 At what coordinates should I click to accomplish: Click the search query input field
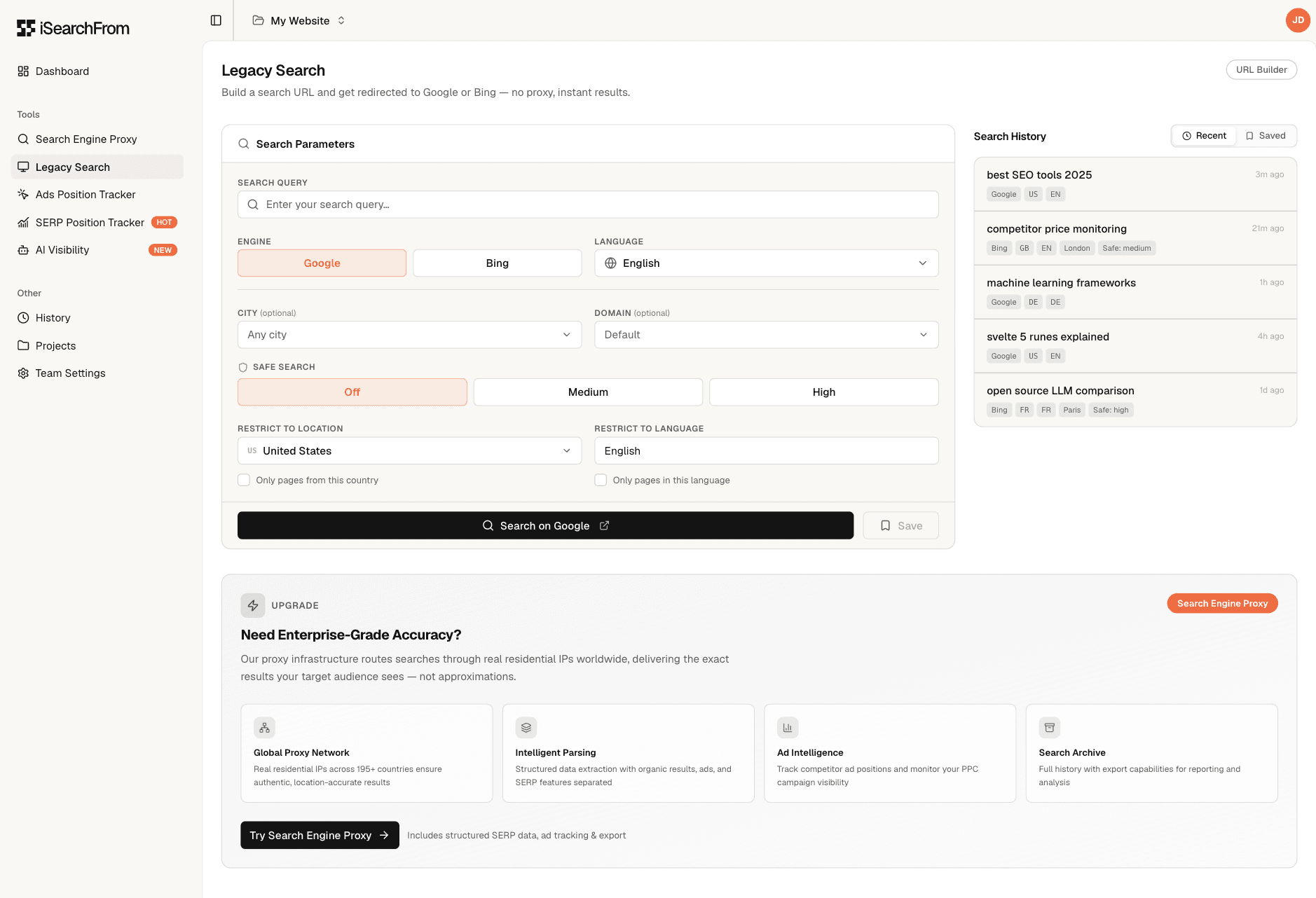click(x=588, y=205)
